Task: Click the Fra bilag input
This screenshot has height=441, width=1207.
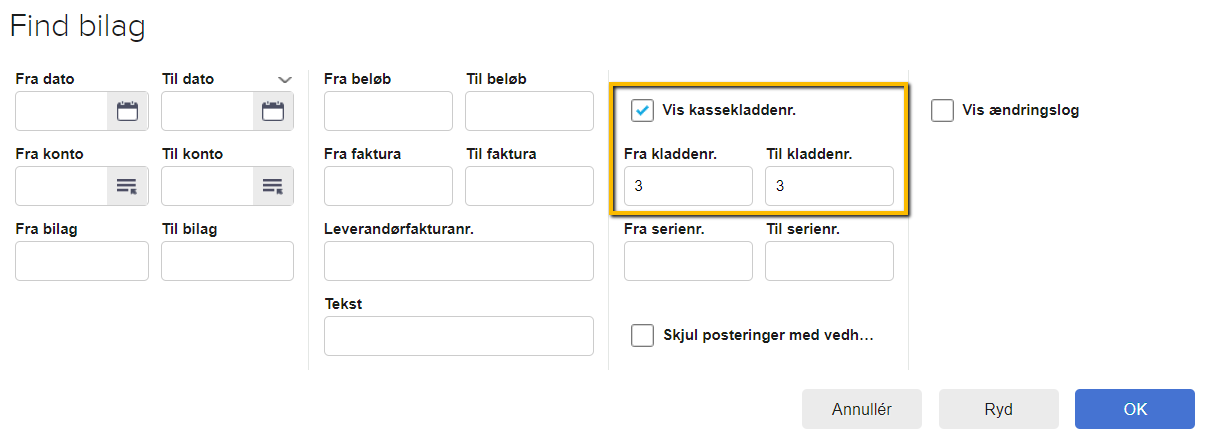Action: (82, 261)
